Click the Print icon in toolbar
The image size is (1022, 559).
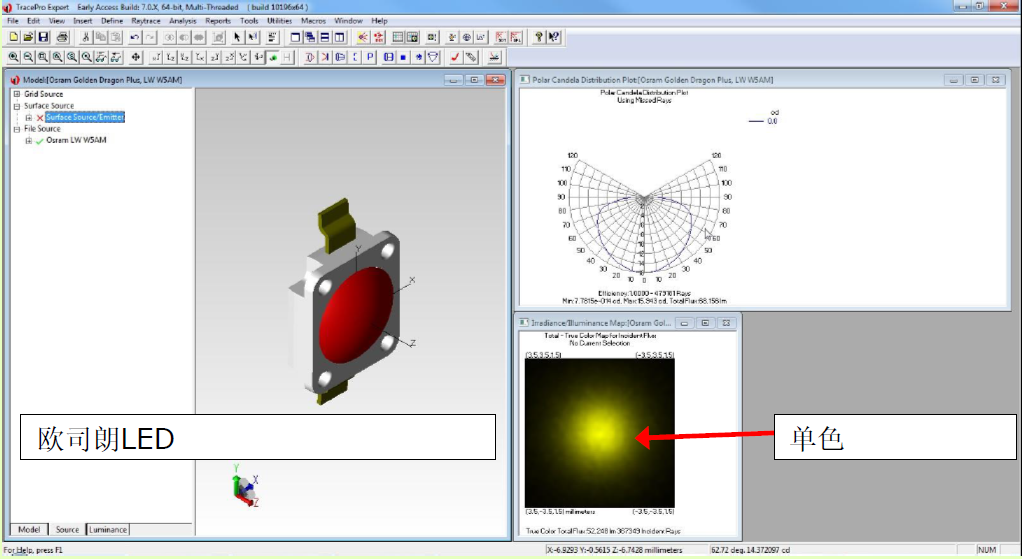[62, 37]
